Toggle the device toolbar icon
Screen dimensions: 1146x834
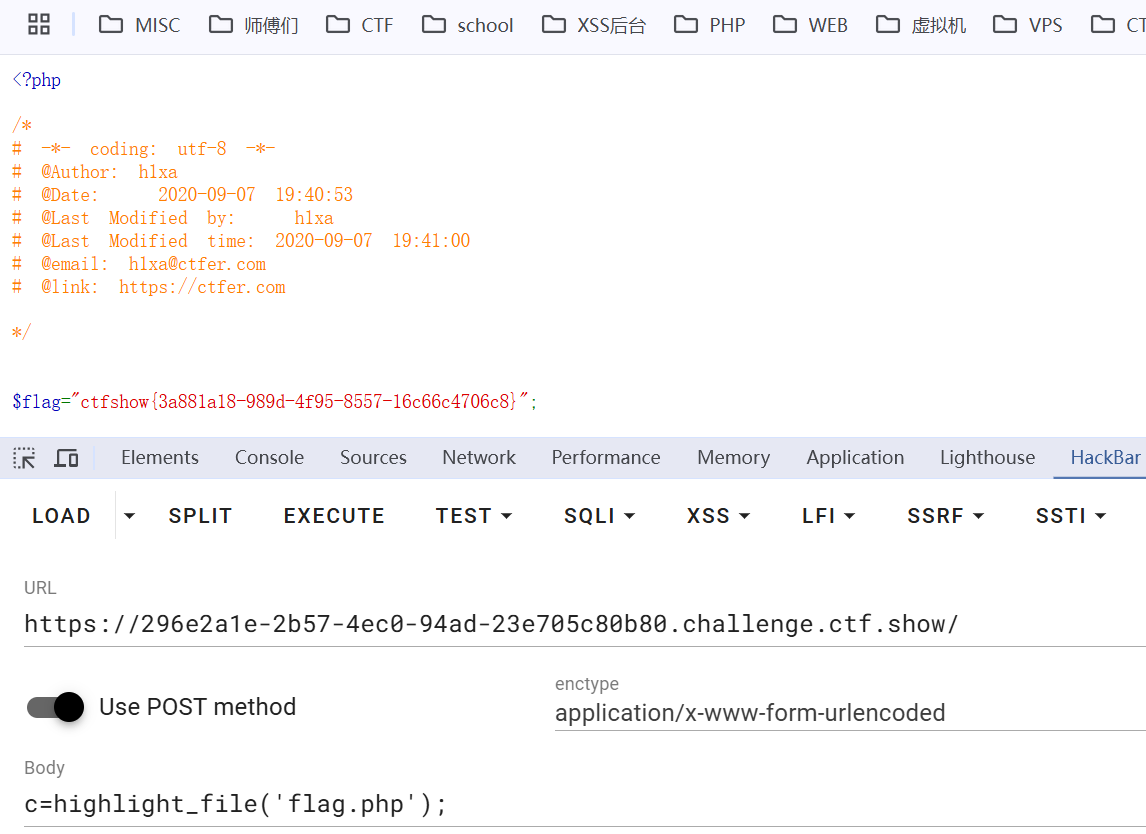coord(66,458)
